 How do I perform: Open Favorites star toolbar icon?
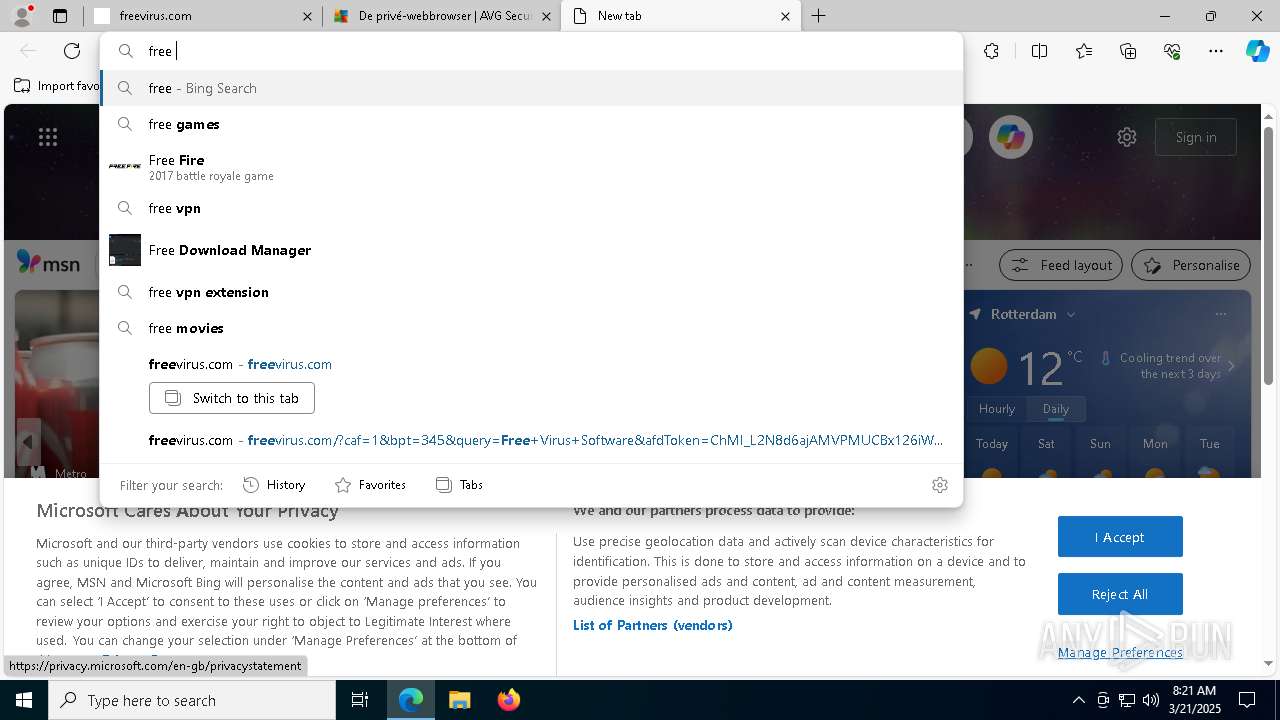coord(1084,51)
